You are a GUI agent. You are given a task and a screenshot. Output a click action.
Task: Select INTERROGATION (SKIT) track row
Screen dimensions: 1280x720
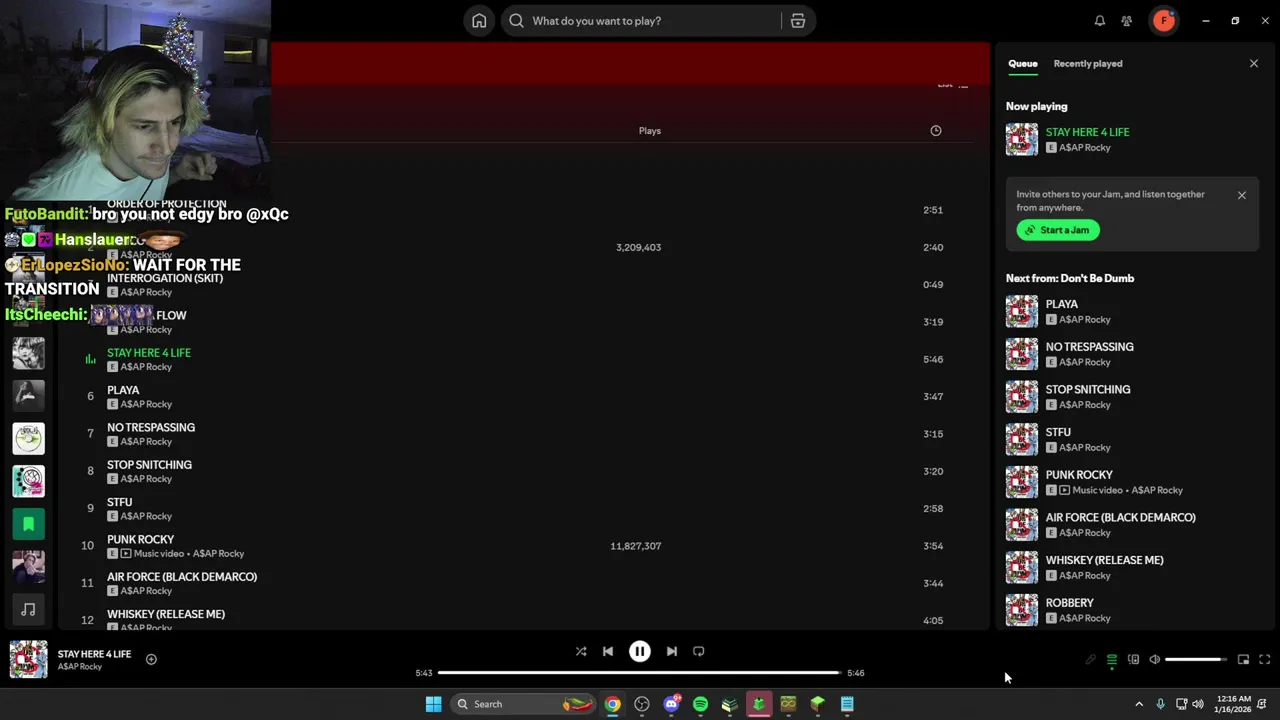pyautogui.click(x=515, y=285)
